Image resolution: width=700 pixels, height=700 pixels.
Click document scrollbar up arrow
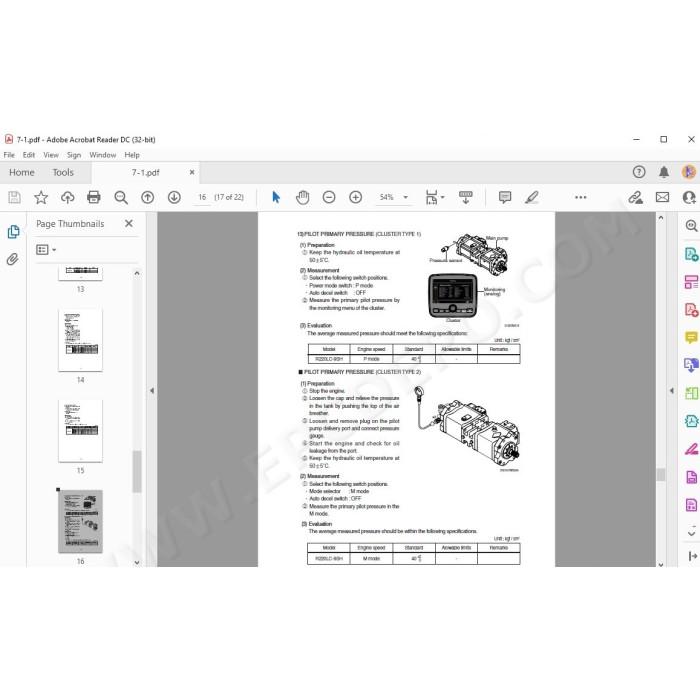click(x=661, y=217)
